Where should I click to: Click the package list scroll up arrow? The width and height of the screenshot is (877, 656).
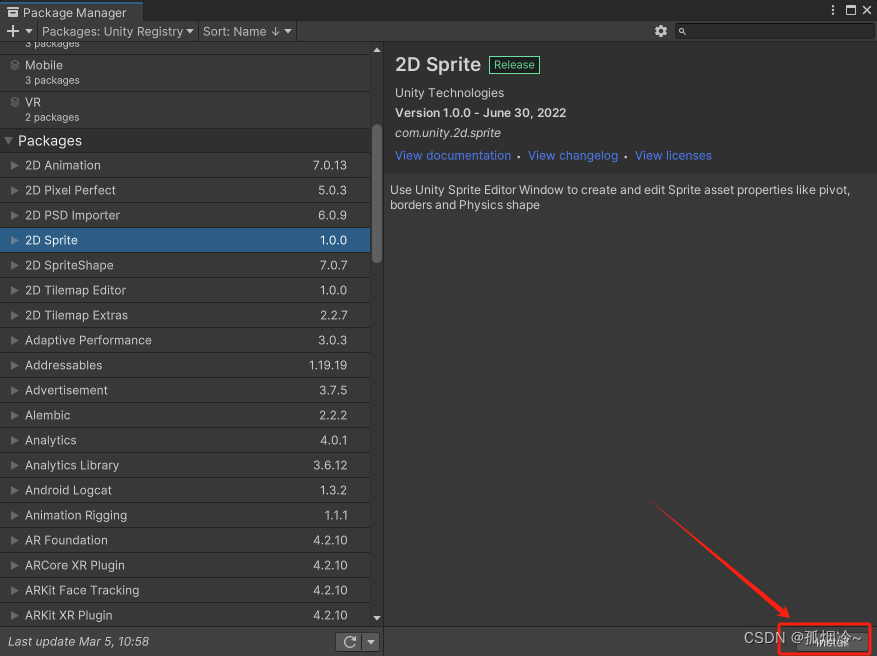(x=377, y=50)
